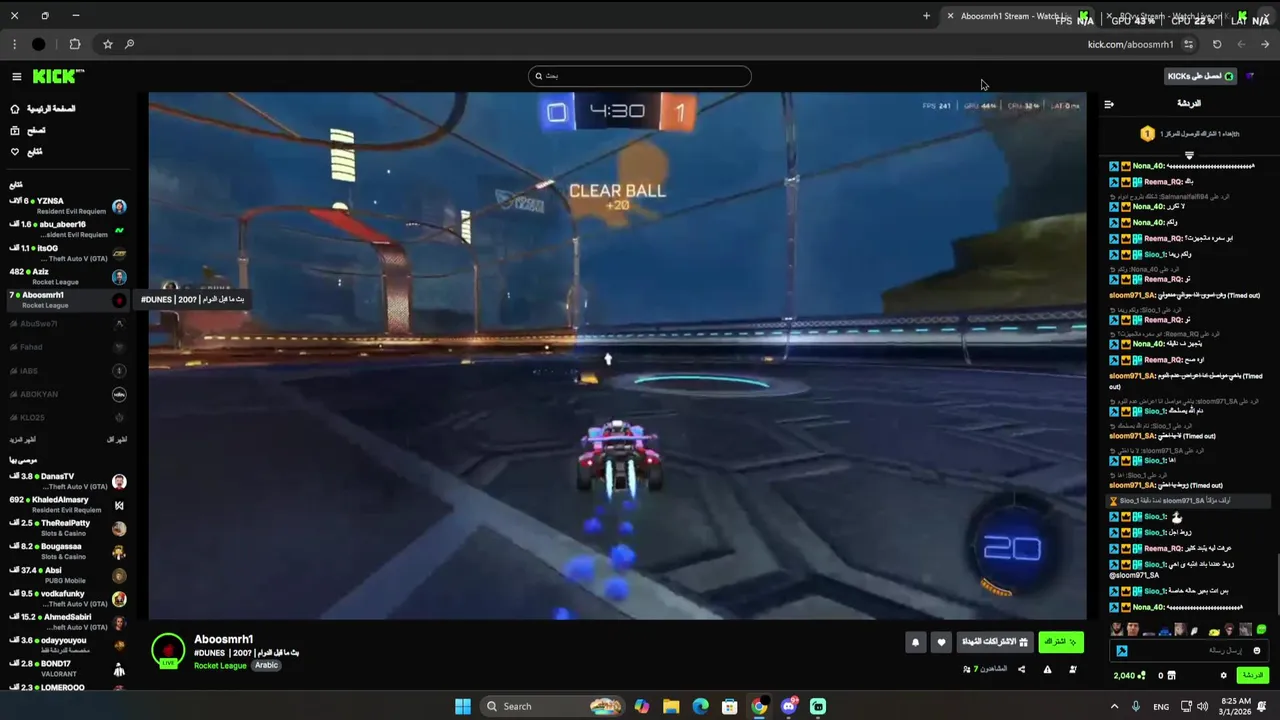Viewport: 1280px width, 720px height.
Task: Open chat settings gear icon
Action: coord(1223,676)
